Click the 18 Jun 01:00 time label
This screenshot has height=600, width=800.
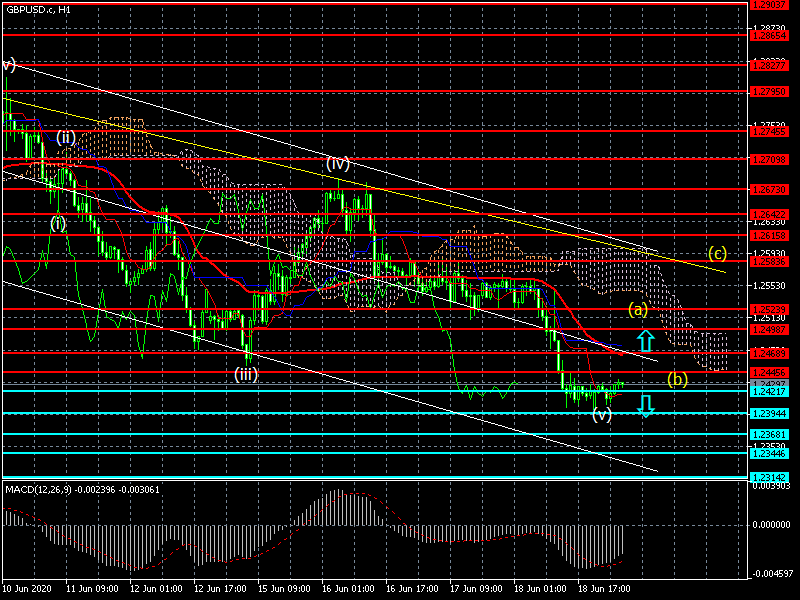[540, 589]
